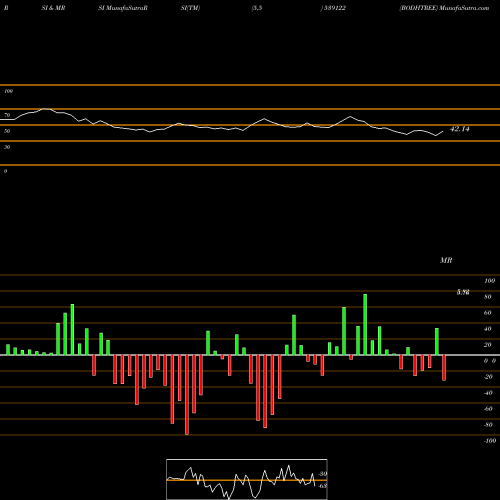500x500 pixels.
Task: Select the 'SI(TM)' header label
Action: (190, 8)
